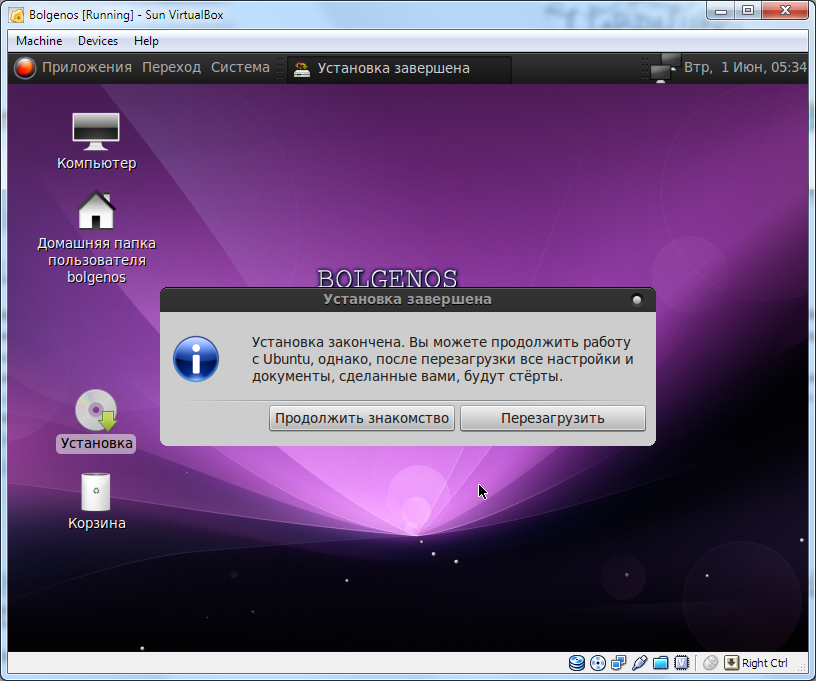Open the Система menu

[x=240, y=68]
